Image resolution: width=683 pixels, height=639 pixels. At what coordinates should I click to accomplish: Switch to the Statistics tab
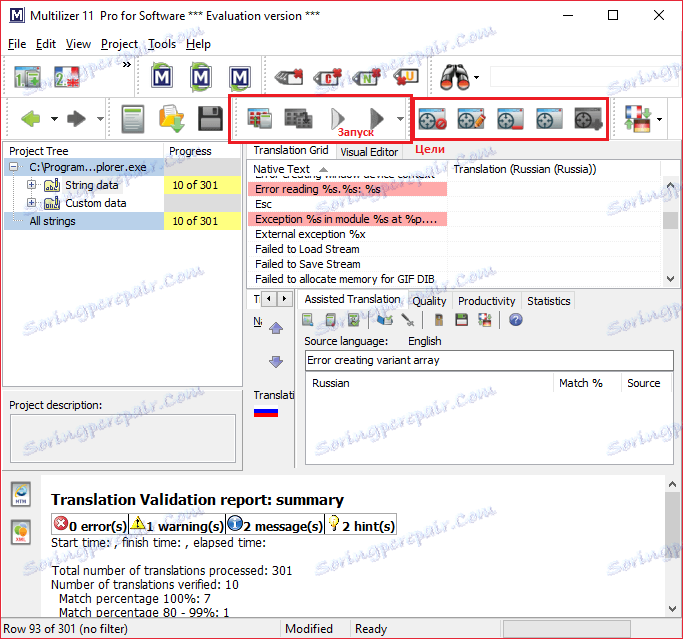(x=548, y=301)
